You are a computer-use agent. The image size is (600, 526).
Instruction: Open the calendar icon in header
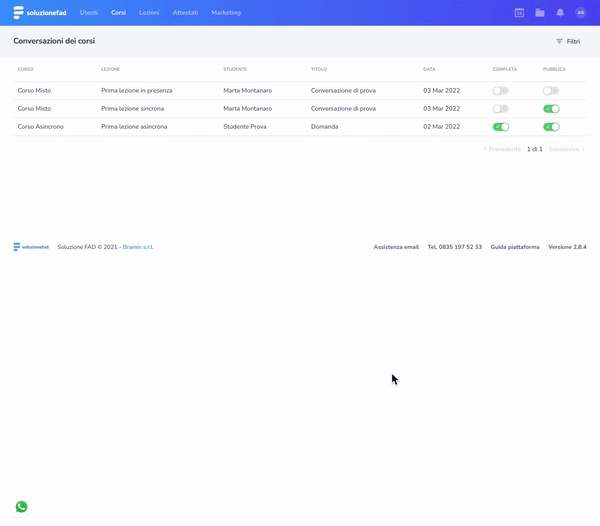519,13
